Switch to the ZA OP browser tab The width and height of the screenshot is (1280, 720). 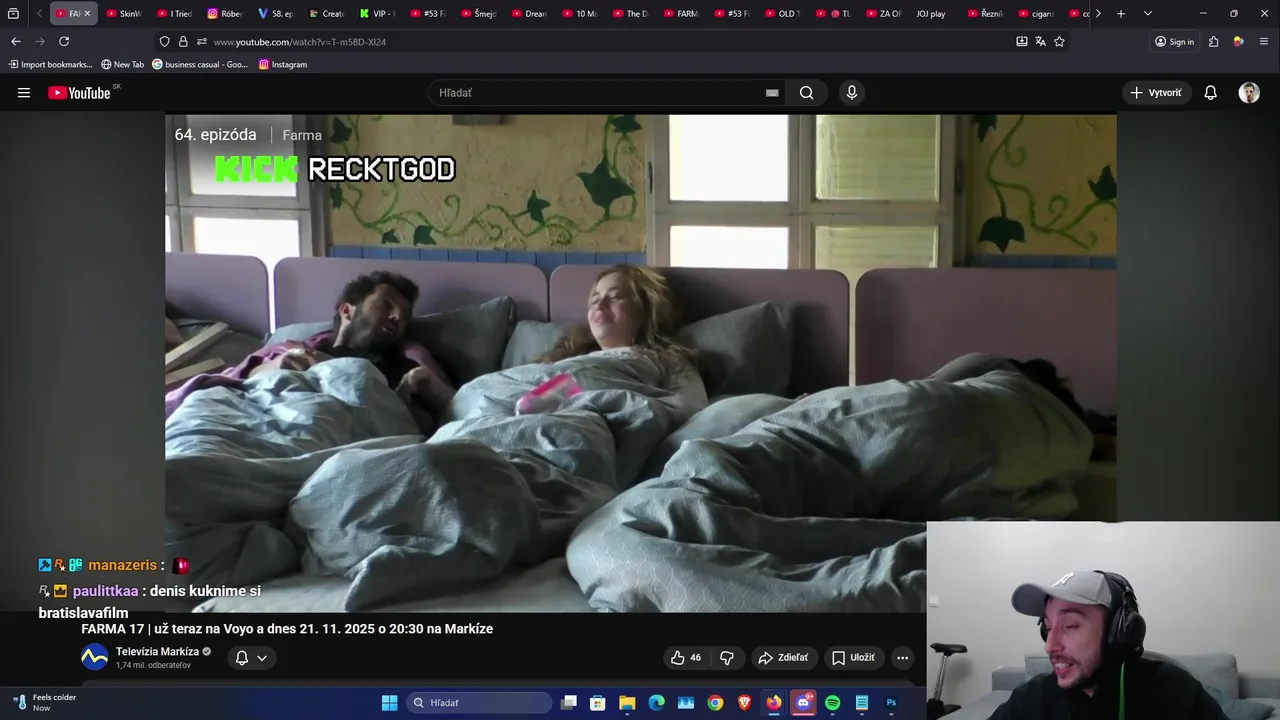(x=882, y=14)
